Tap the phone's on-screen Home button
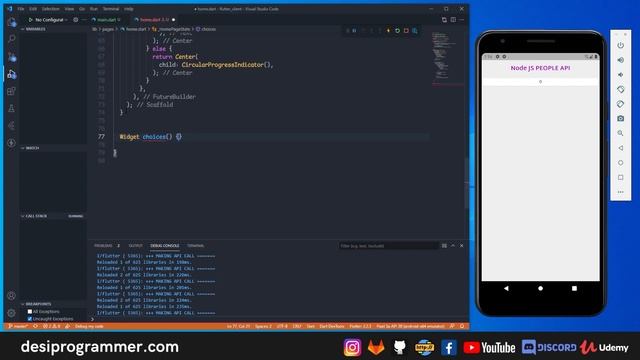 click(x=540, y=288)
